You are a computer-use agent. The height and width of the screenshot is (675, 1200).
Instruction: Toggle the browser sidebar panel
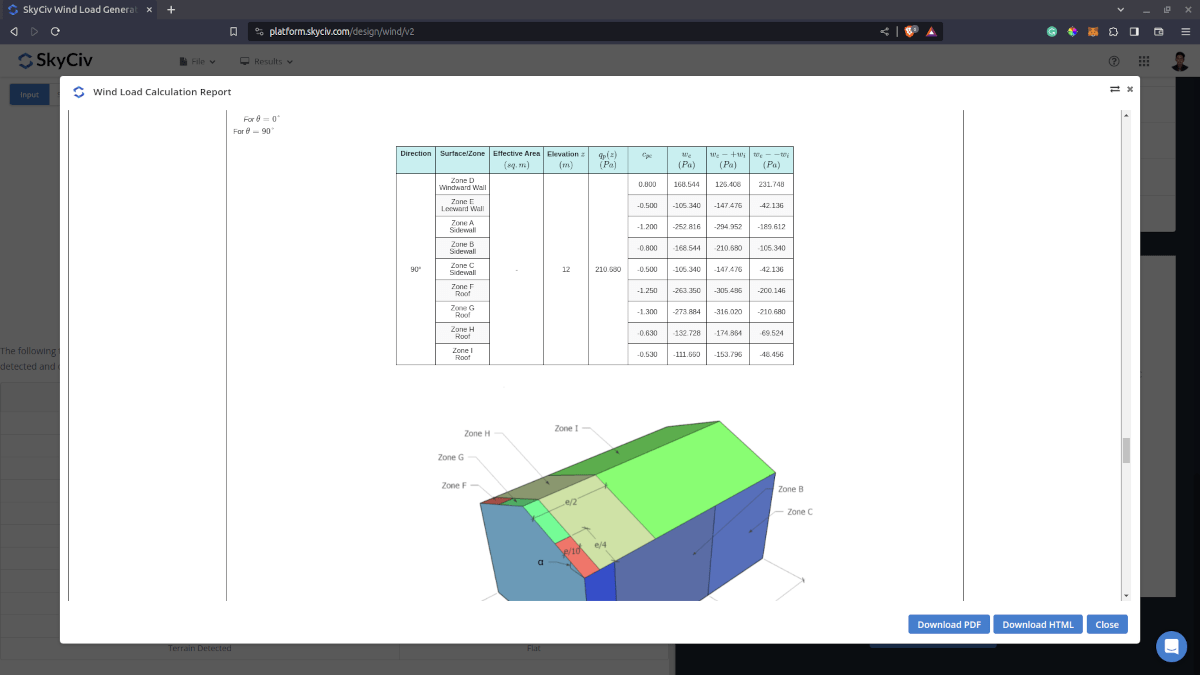pyautogui.click(x=1135, y=31)
